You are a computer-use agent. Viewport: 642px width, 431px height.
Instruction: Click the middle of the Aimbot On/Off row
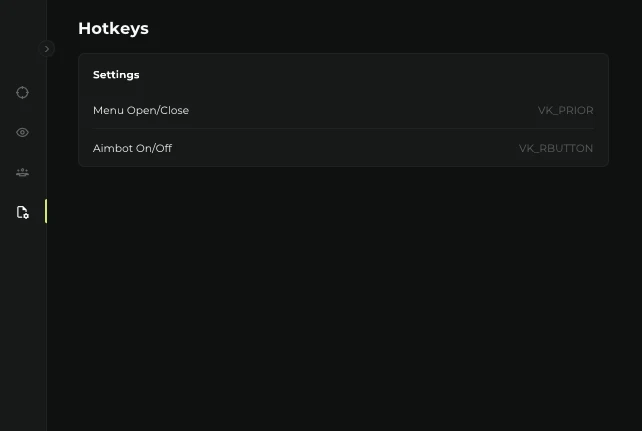click(343, 148)
